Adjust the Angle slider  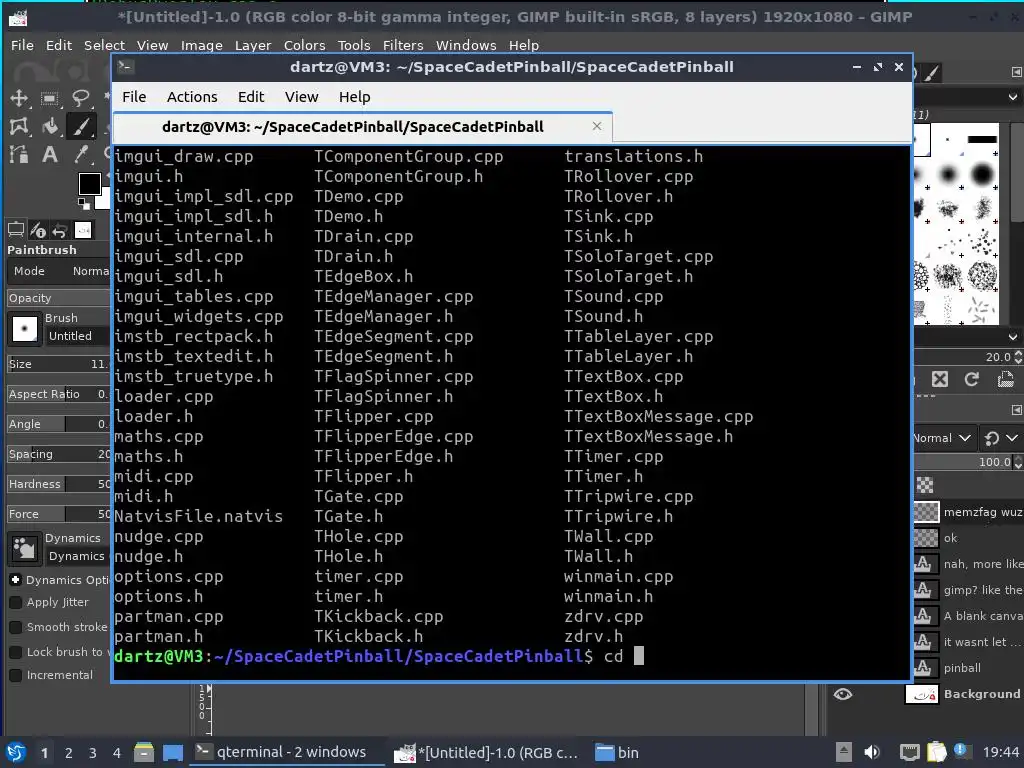click(59, 424)
